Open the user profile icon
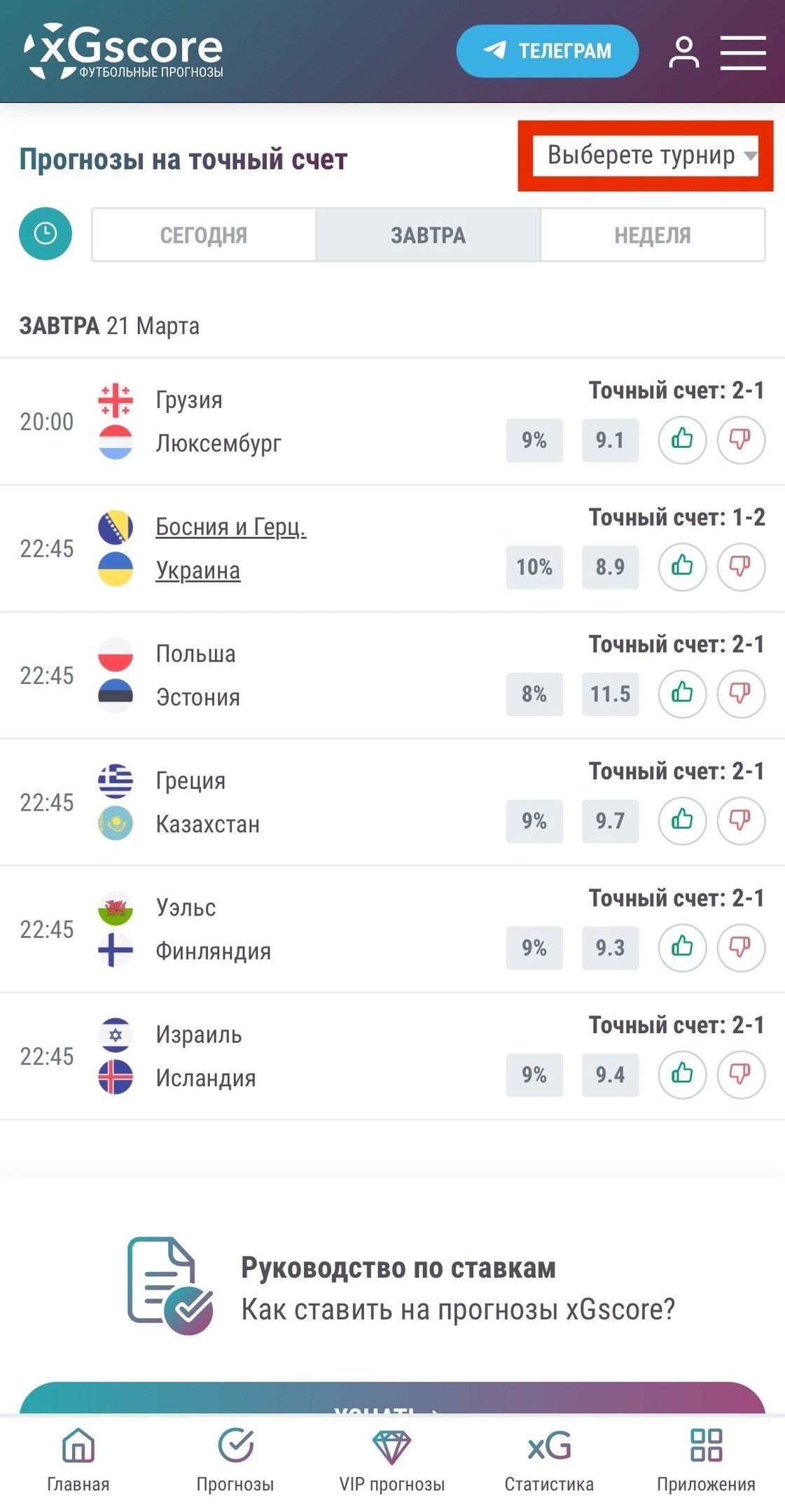This screenshot has height=1512, width=785. coord(683,52)
